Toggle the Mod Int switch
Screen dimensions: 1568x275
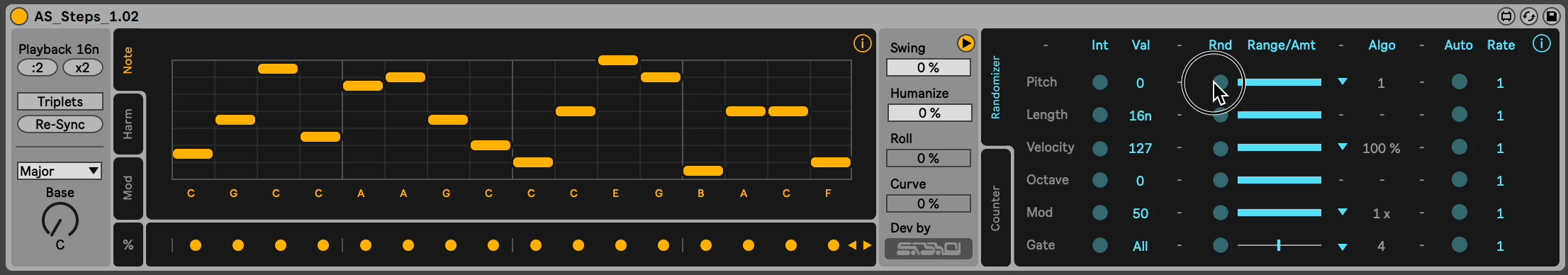tap(1100, 213)
